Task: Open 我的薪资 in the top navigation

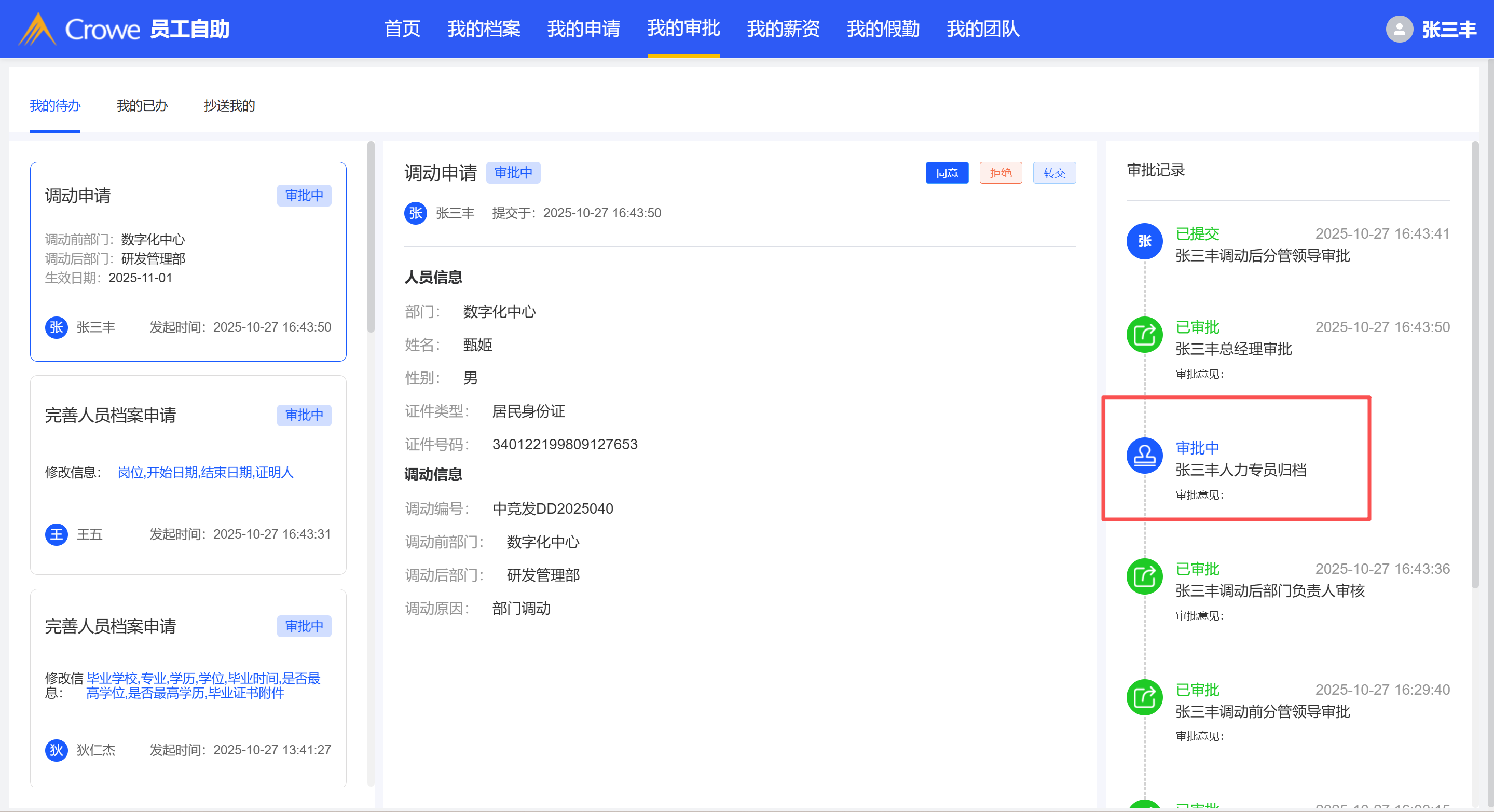Action: pyautogui.click(x=783, y=29)
